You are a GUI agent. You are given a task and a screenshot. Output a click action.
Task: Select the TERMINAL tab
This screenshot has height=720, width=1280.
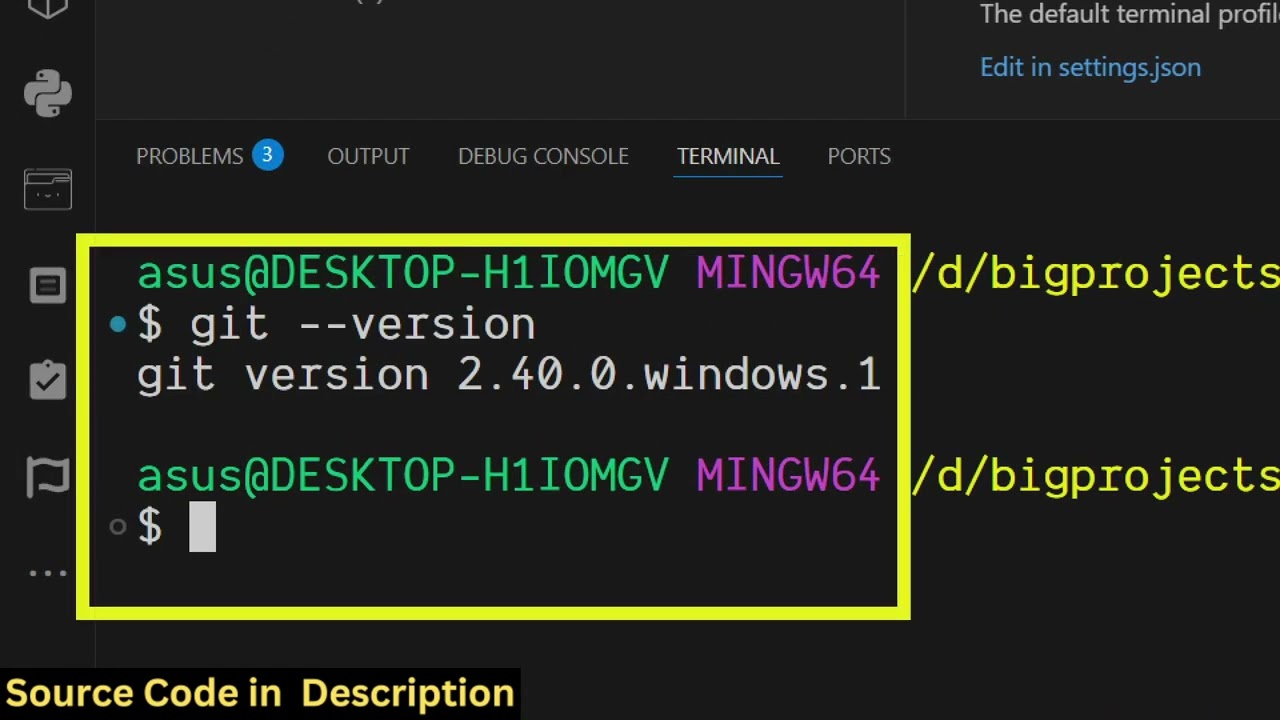(728, 156)
